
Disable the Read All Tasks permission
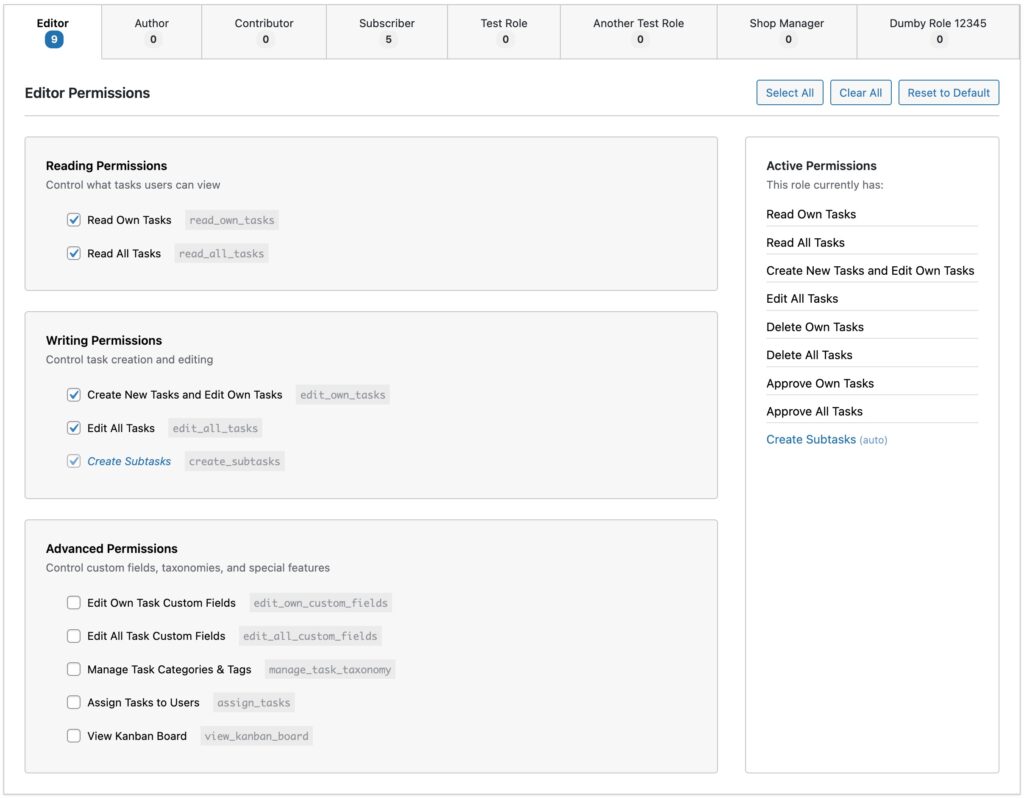pos(74,253)
